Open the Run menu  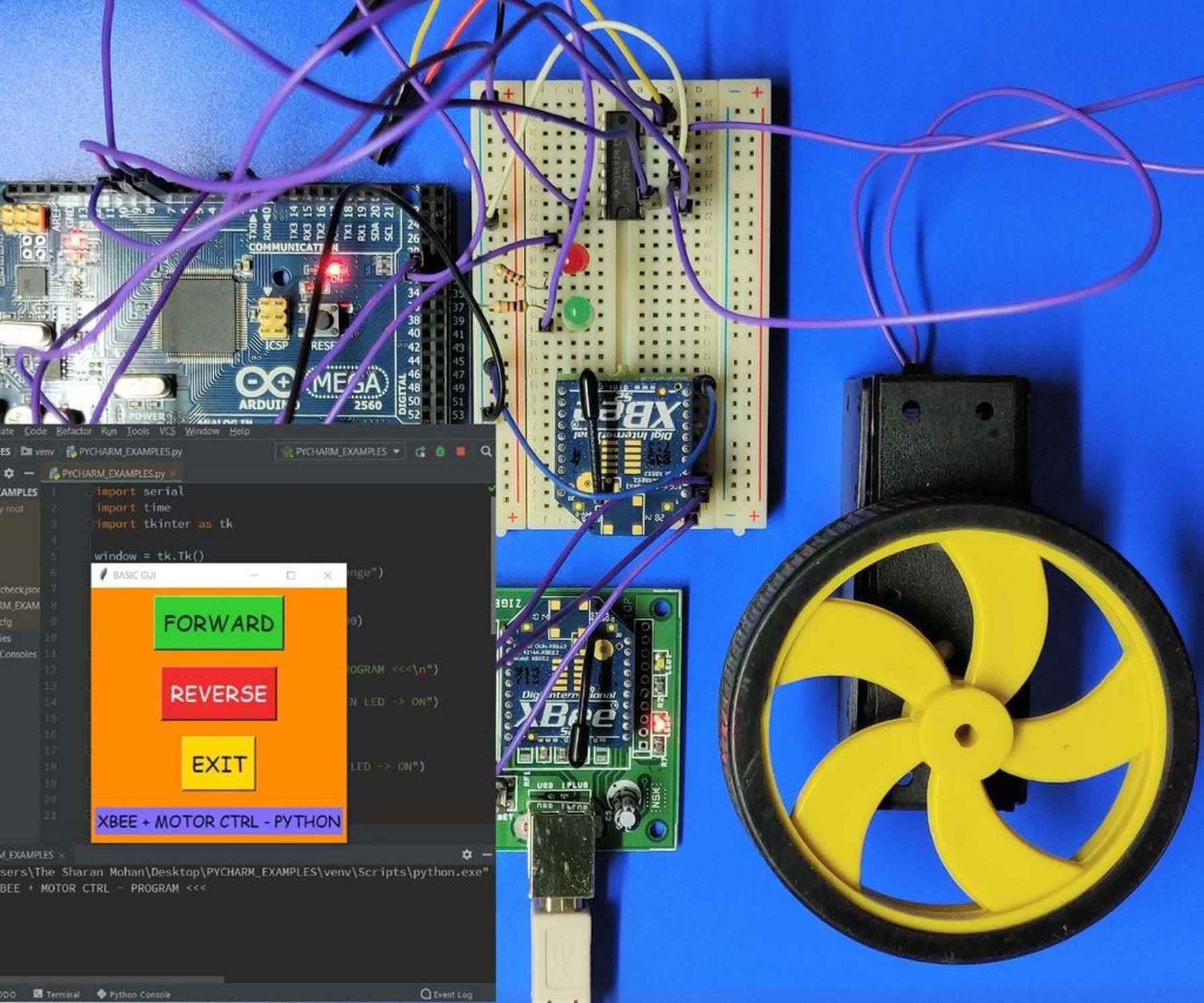pyautogui.click(x=109, y=431)
